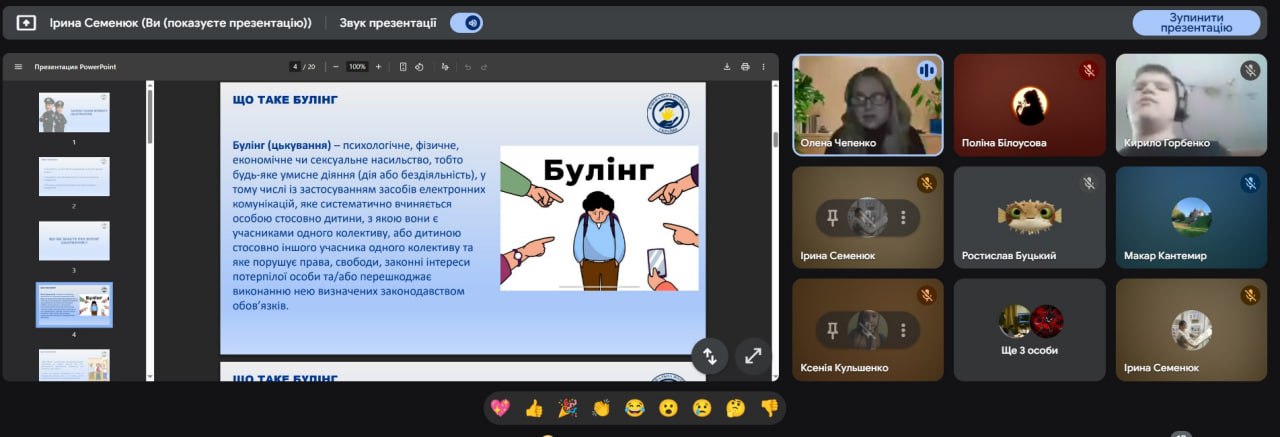The image size is (1280, 437).
Task: Toggle the Звук презентації switch
Action: (466, 22)
